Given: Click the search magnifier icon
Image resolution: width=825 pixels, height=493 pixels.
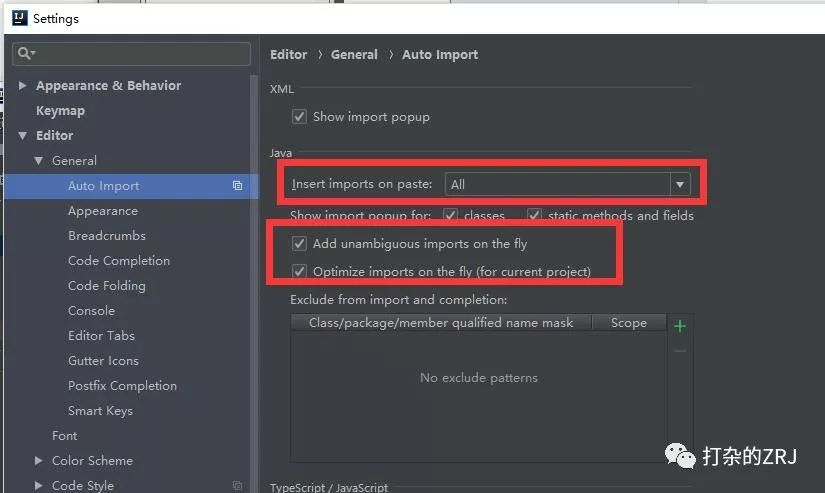Looking at the screenshot, I should (26, 53).
